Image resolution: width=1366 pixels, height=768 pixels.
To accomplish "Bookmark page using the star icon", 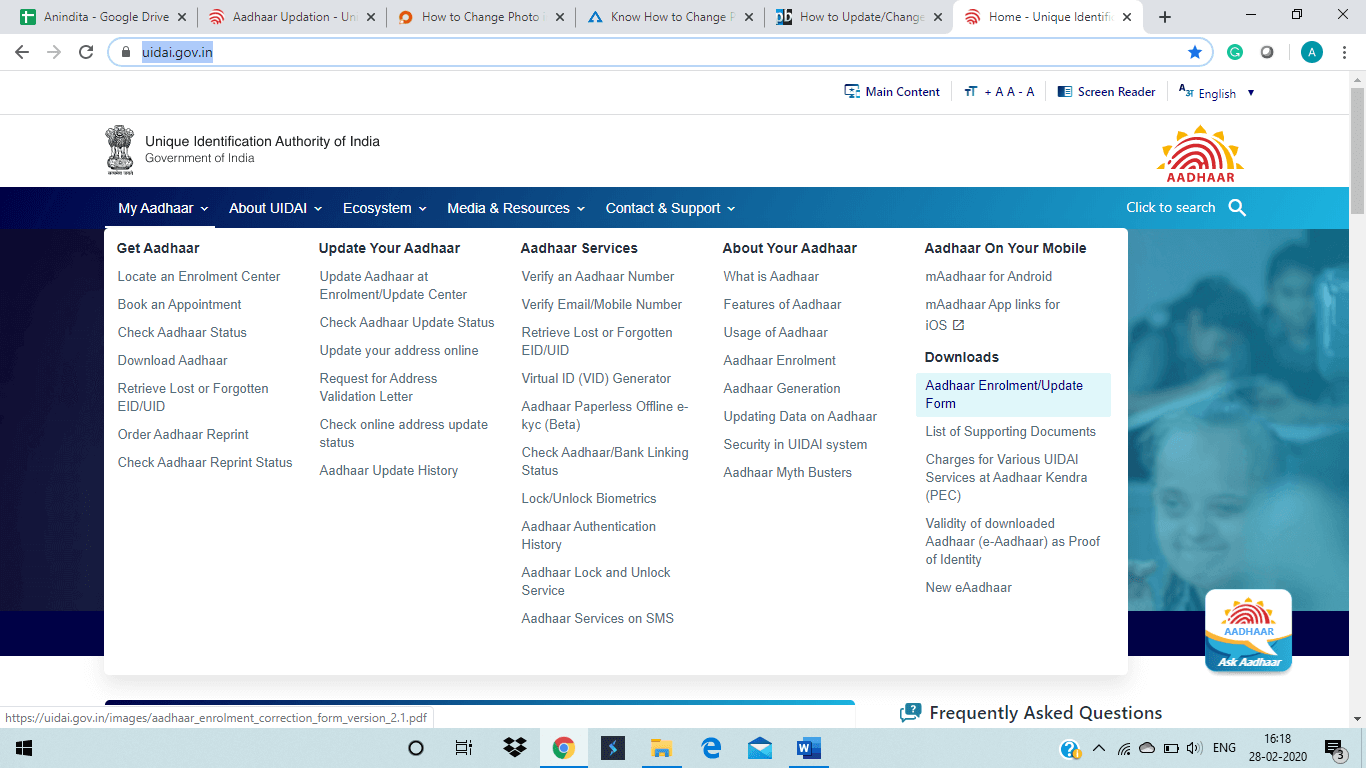I will coord(1195,52).
